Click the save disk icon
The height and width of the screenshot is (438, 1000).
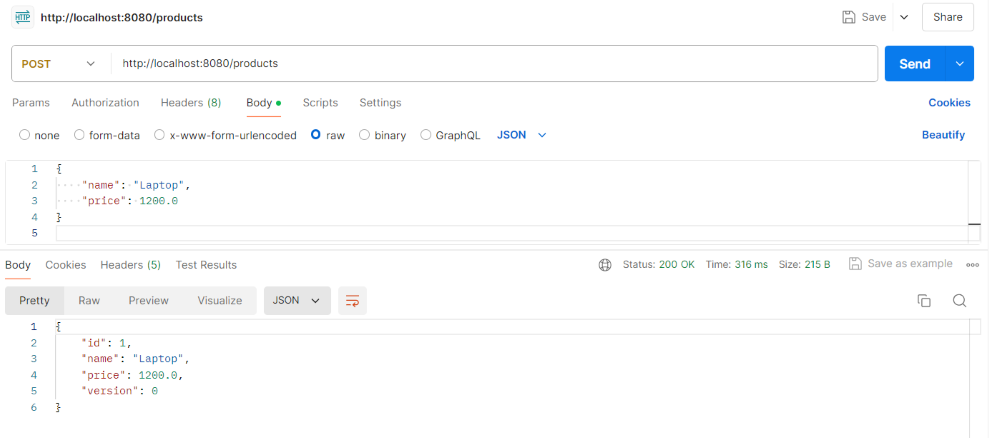[x=849, y=17]
